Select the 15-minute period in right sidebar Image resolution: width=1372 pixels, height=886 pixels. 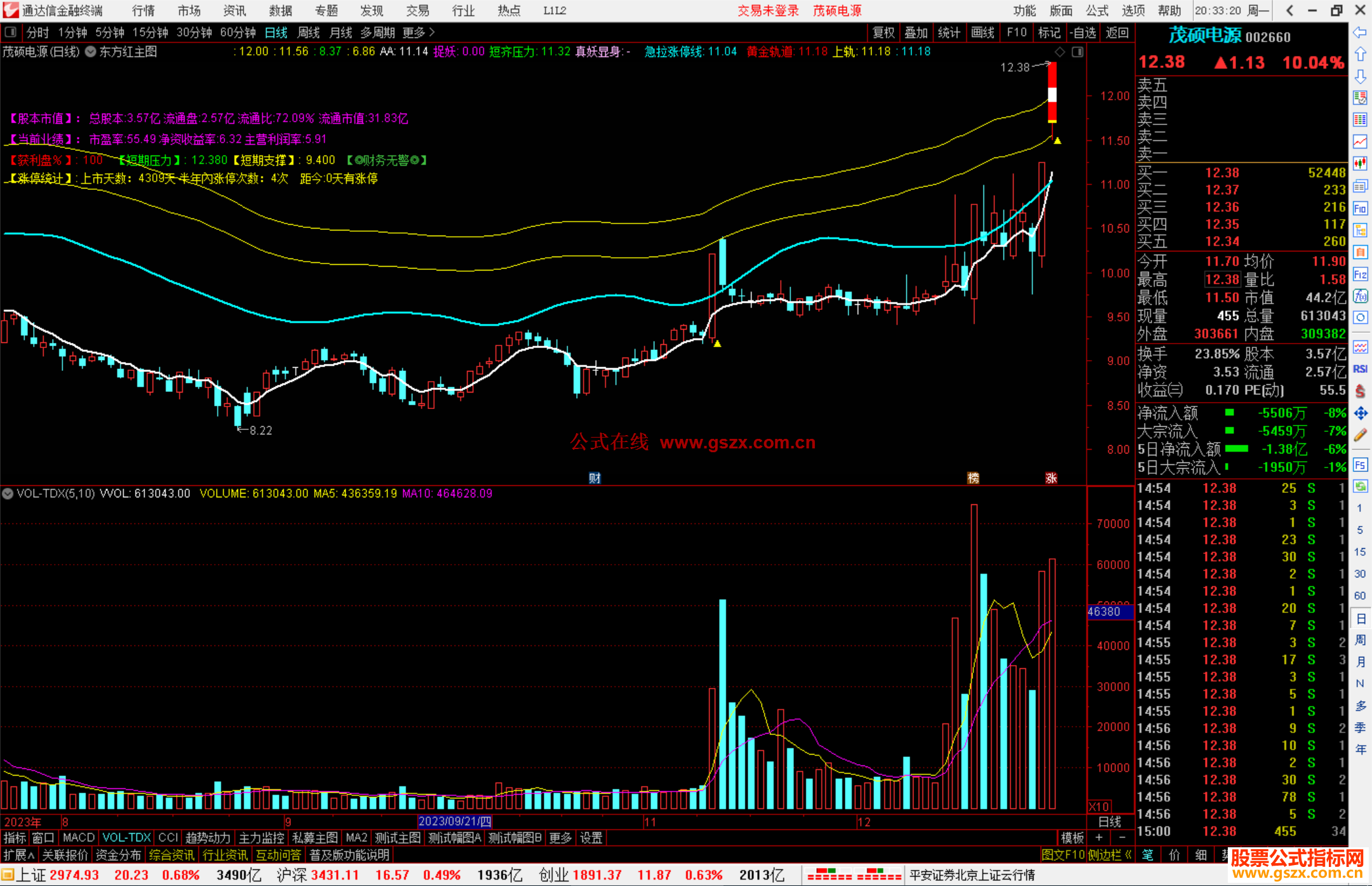[x=1359, y=552]
